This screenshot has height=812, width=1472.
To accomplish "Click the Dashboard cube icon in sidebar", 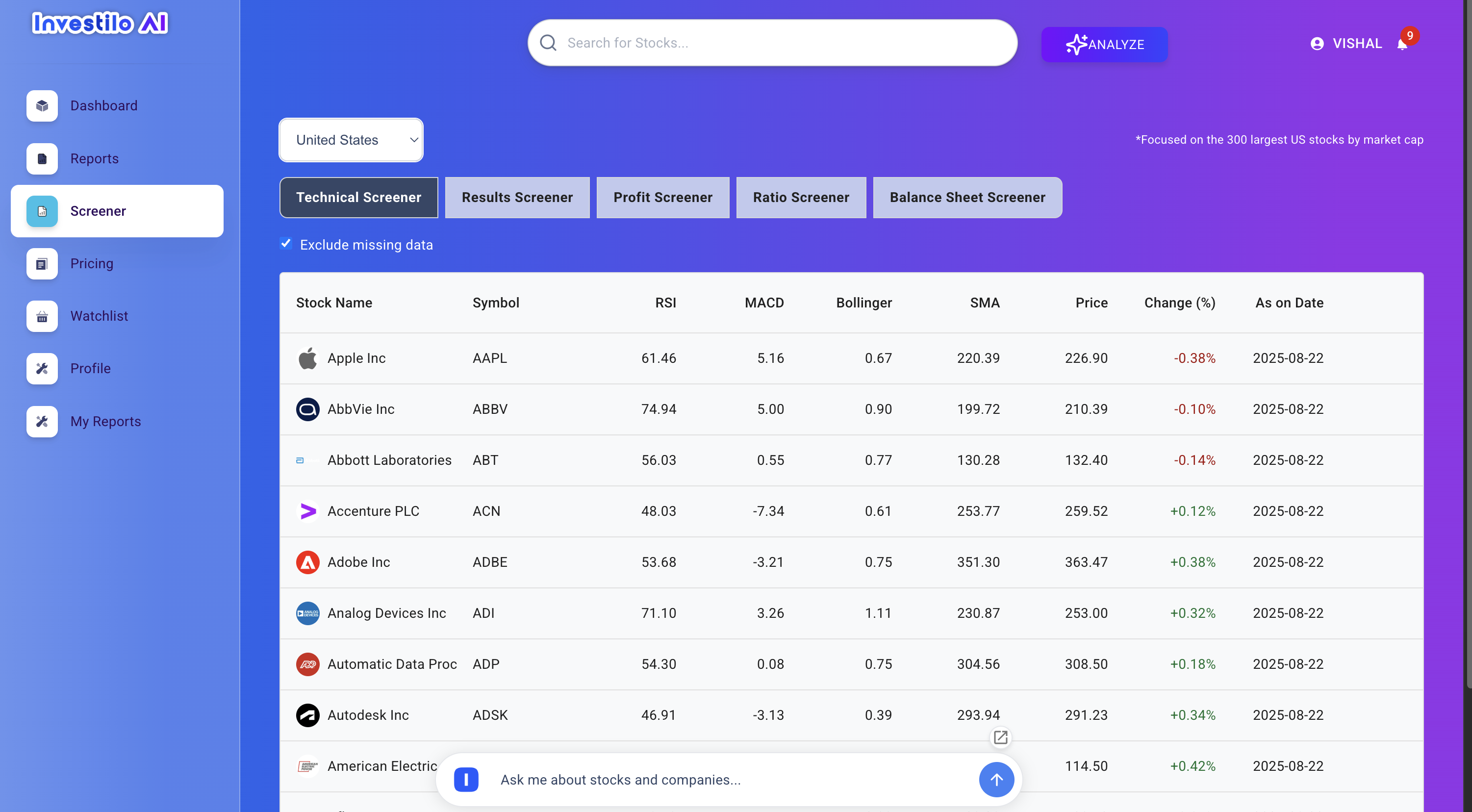I will [x=42, y=106].
